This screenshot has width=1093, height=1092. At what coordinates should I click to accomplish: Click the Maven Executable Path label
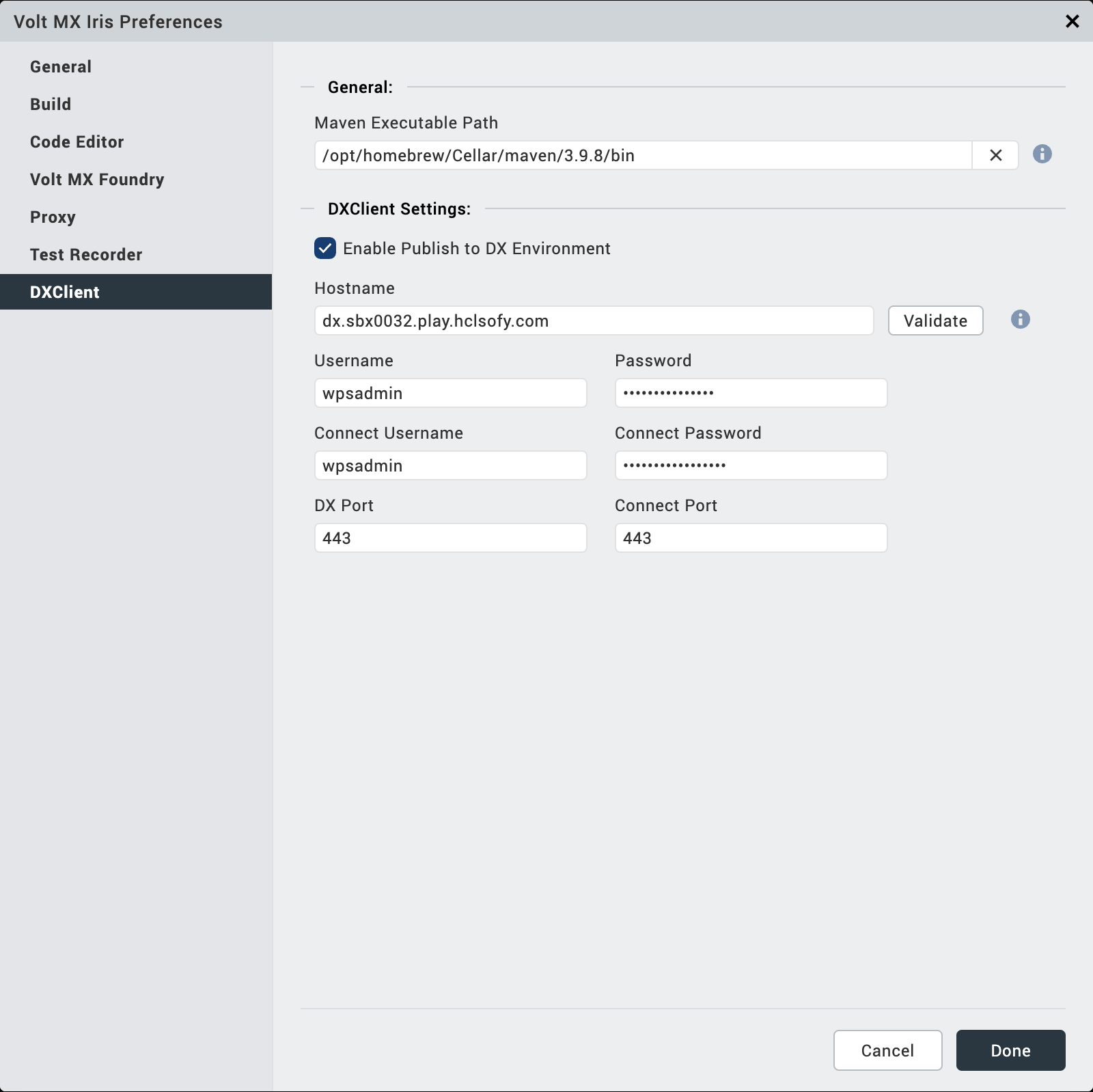click(x=406, y=122)
